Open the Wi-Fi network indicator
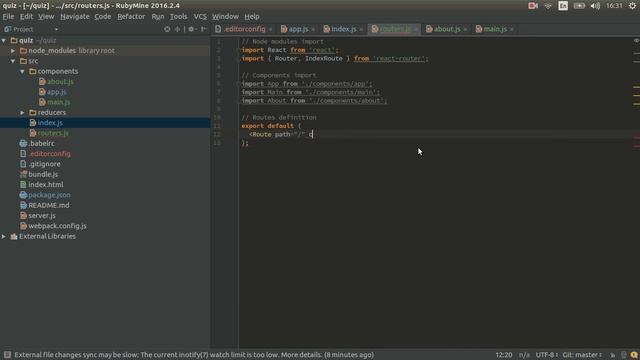This screenshot has width=640, height=360. pos(548,6)
